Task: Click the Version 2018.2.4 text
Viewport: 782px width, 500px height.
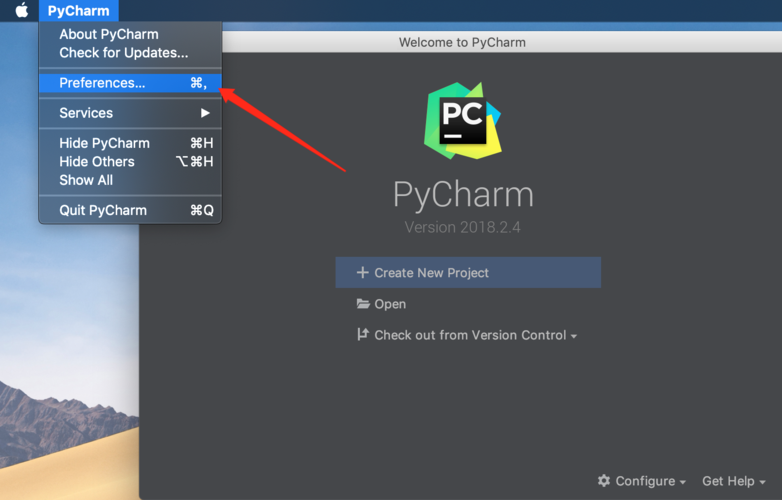Action: point(462,227)
